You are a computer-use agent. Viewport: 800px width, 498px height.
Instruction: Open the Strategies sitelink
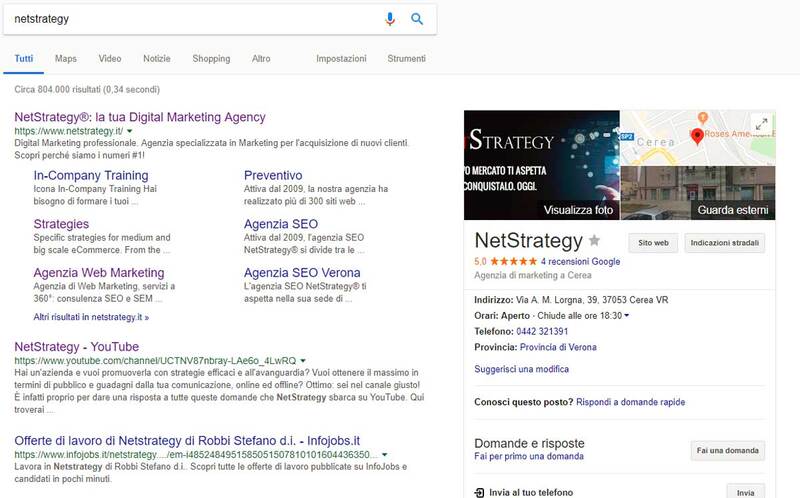coord(61,224)
